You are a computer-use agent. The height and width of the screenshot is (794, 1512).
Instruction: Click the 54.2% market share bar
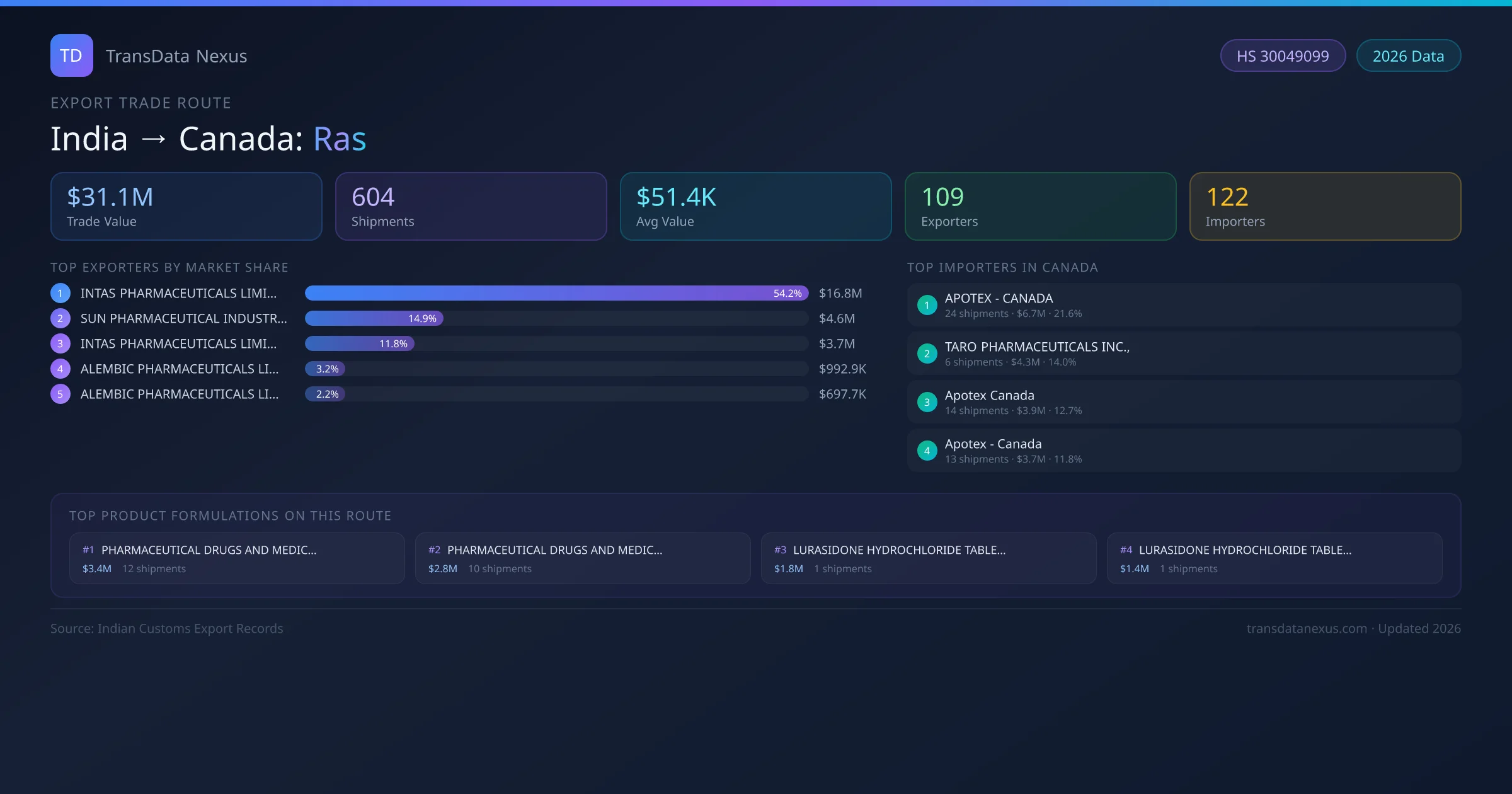tap(556, 293)
